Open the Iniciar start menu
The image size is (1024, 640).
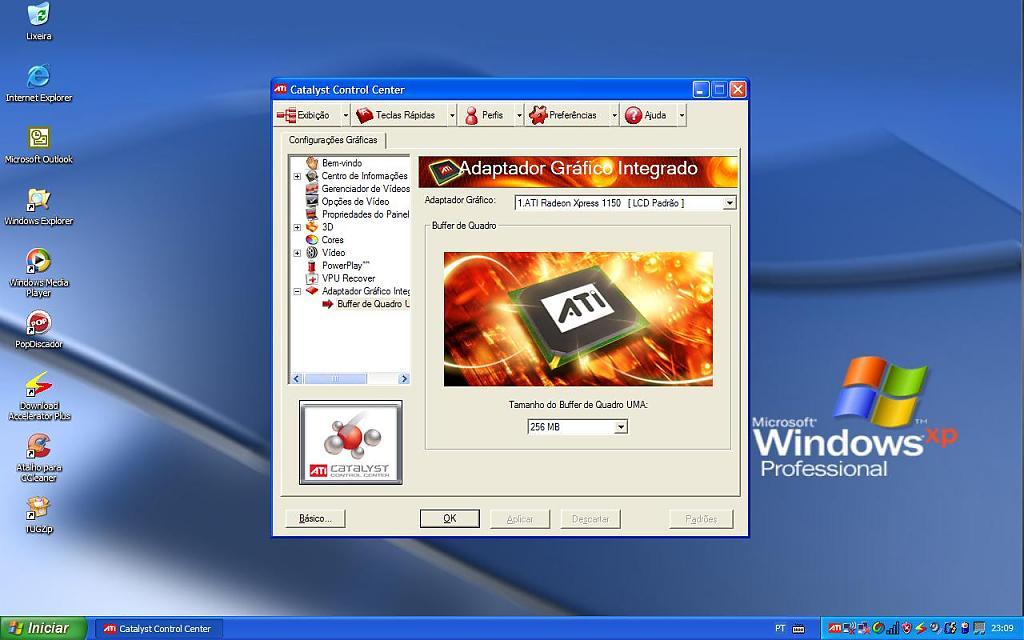43,628
